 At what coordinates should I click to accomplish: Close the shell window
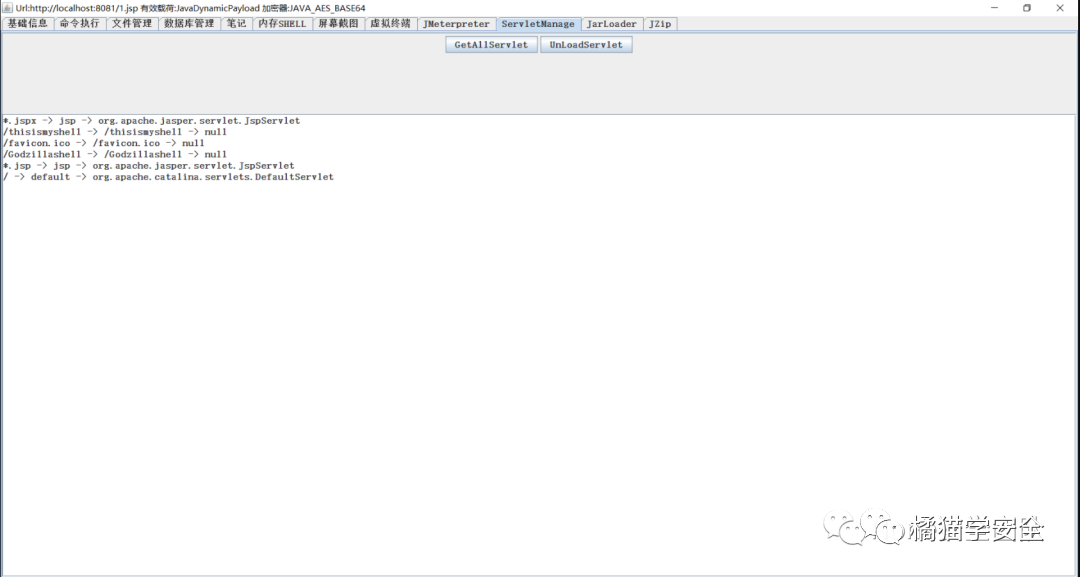coord(1060,8)
